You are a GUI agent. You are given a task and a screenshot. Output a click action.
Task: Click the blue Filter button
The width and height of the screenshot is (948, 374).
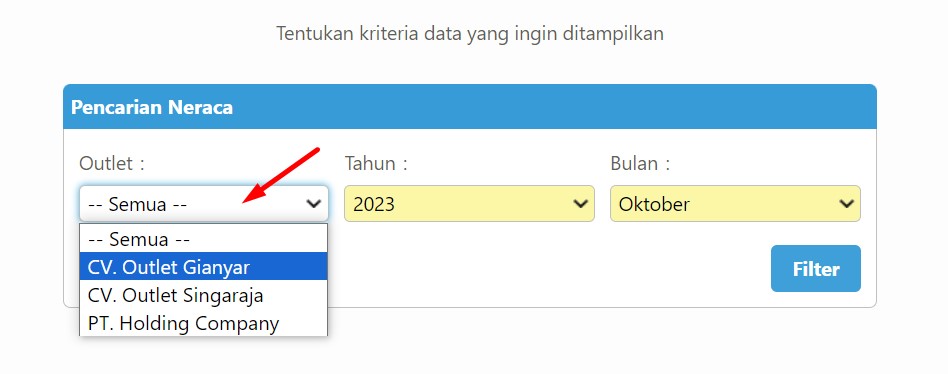pos(816,269)
